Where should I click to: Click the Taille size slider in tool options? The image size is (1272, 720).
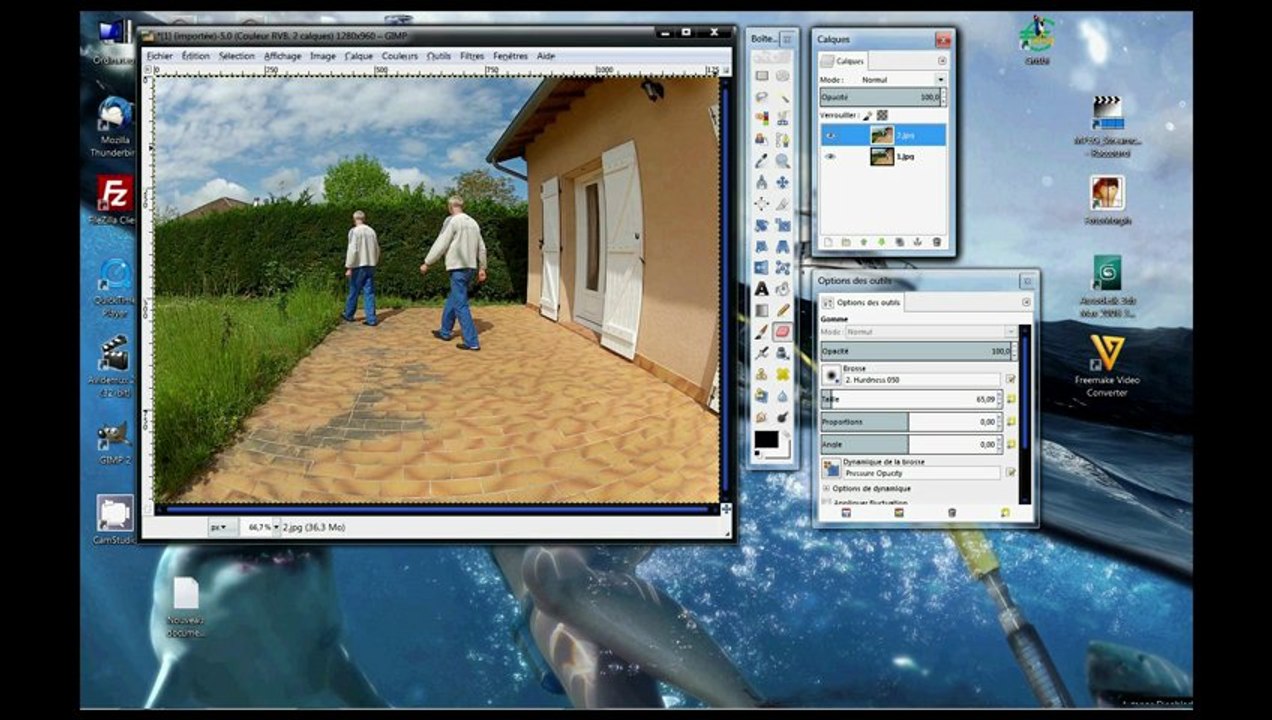click(x=912, y=400)
